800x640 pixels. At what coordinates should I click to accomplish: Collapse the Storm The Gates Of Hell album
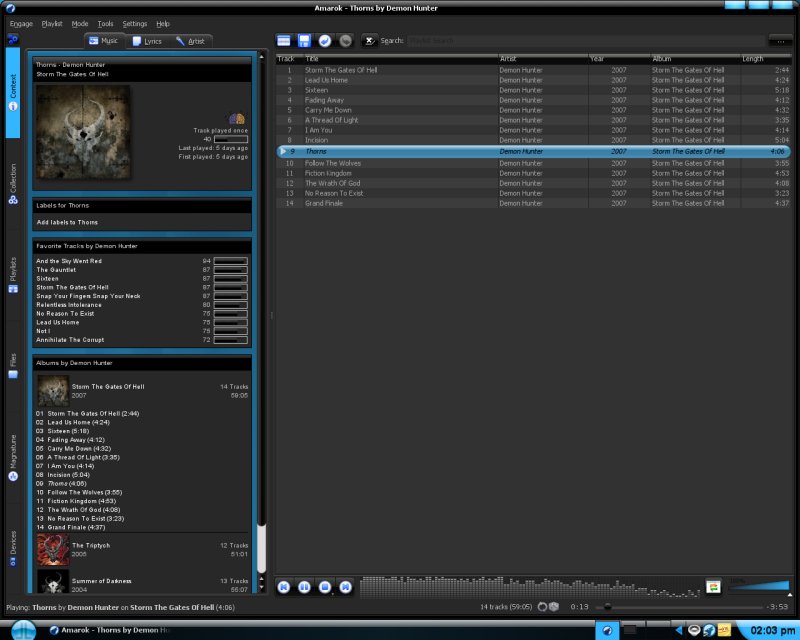coord(108,387)
